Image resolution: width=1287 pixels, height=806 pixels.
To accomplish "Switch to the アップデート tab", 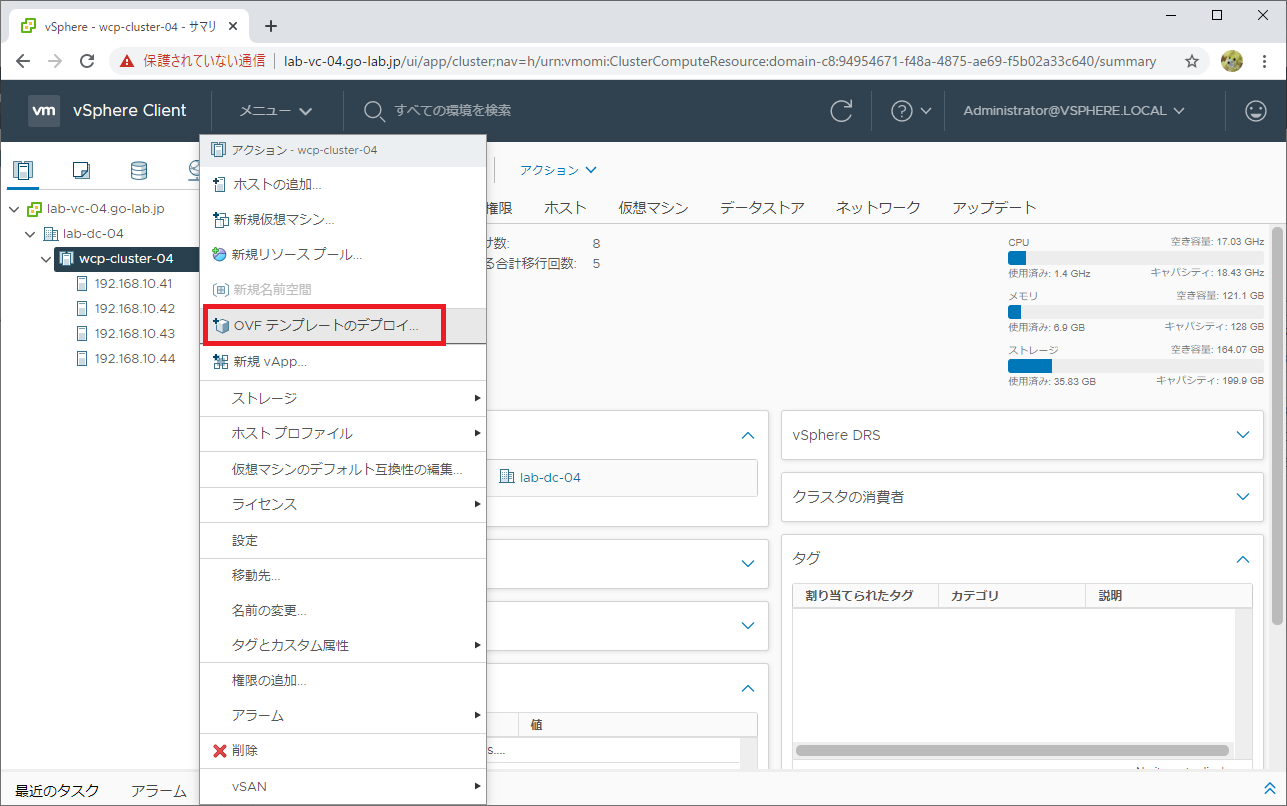I will pos(994,208).
